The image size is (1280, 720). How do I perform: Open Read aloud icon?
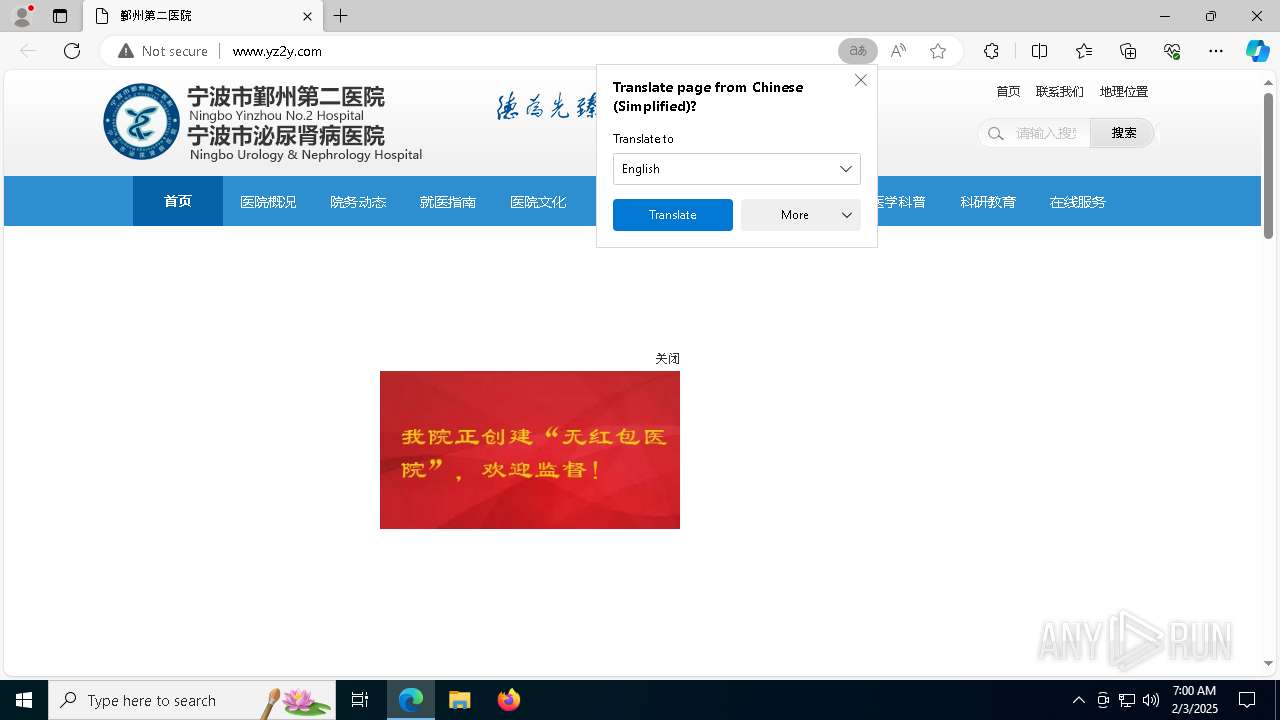click(x=898, y=51)
